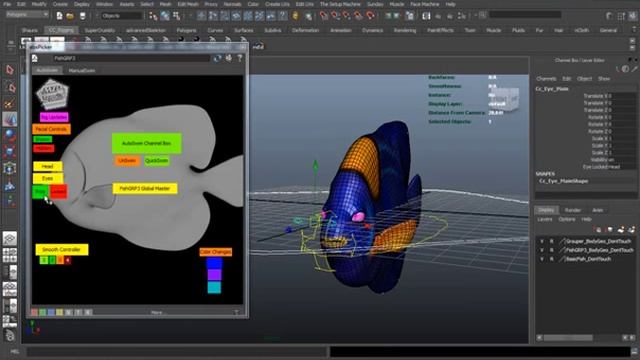This screenshot has width=640, height=360.
Task: Pick the blue swatch under Color Changer
Action: pyautogui.click(x=214, y=263)
